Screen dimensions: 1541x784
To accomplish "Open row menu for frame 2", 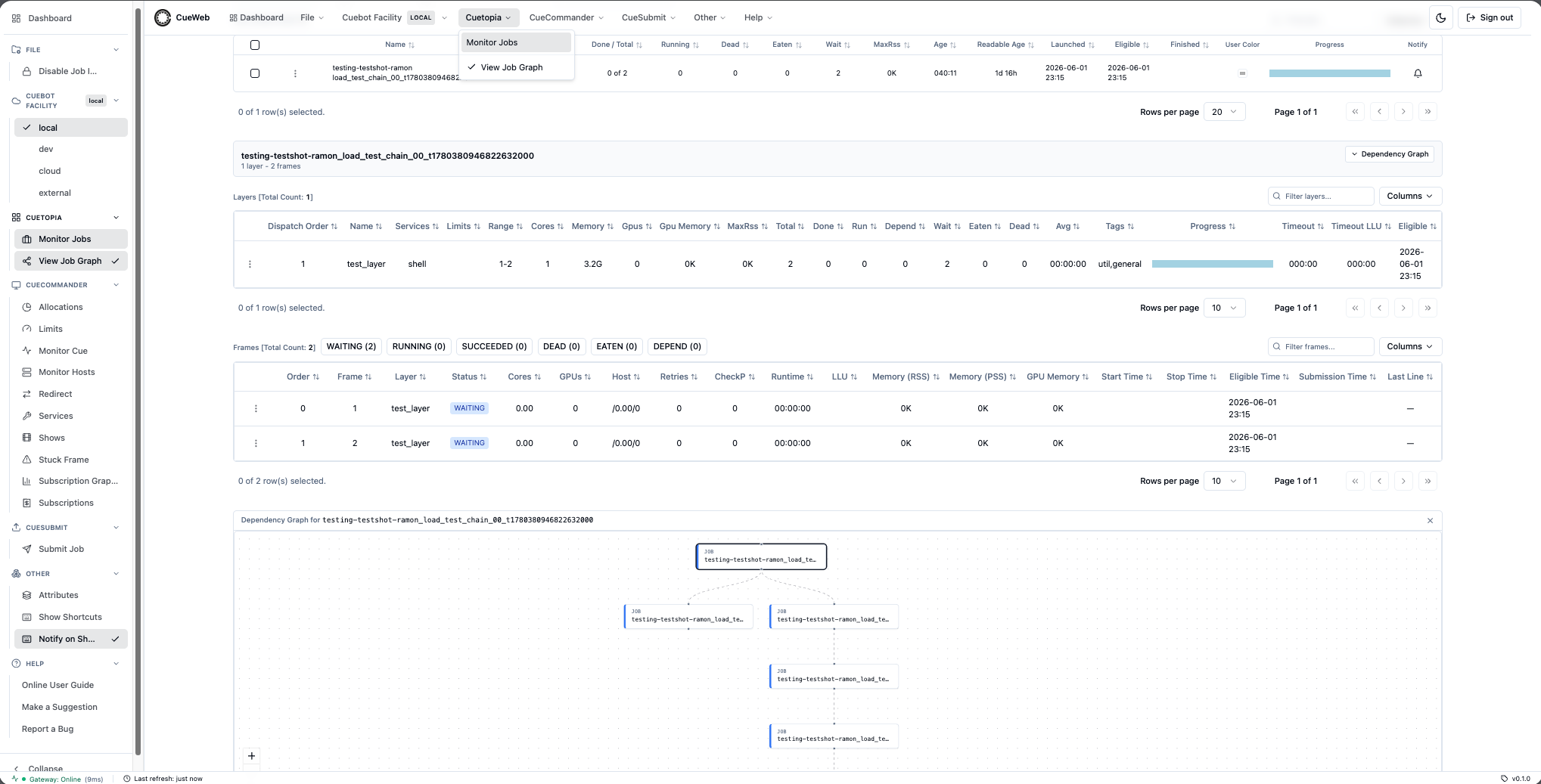I will tap(256, 443).
